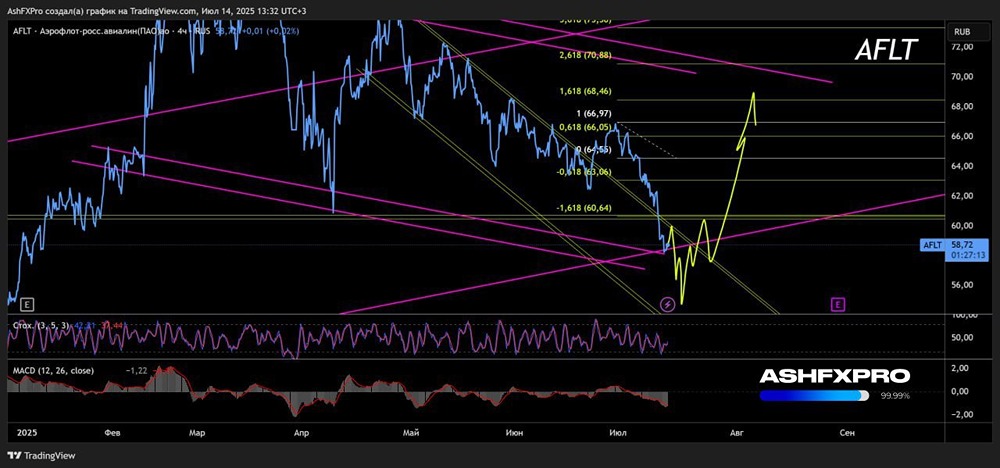Click the 62,00 price axis label
Viewport: 1000px width, 468px height.
click(962, 196)
